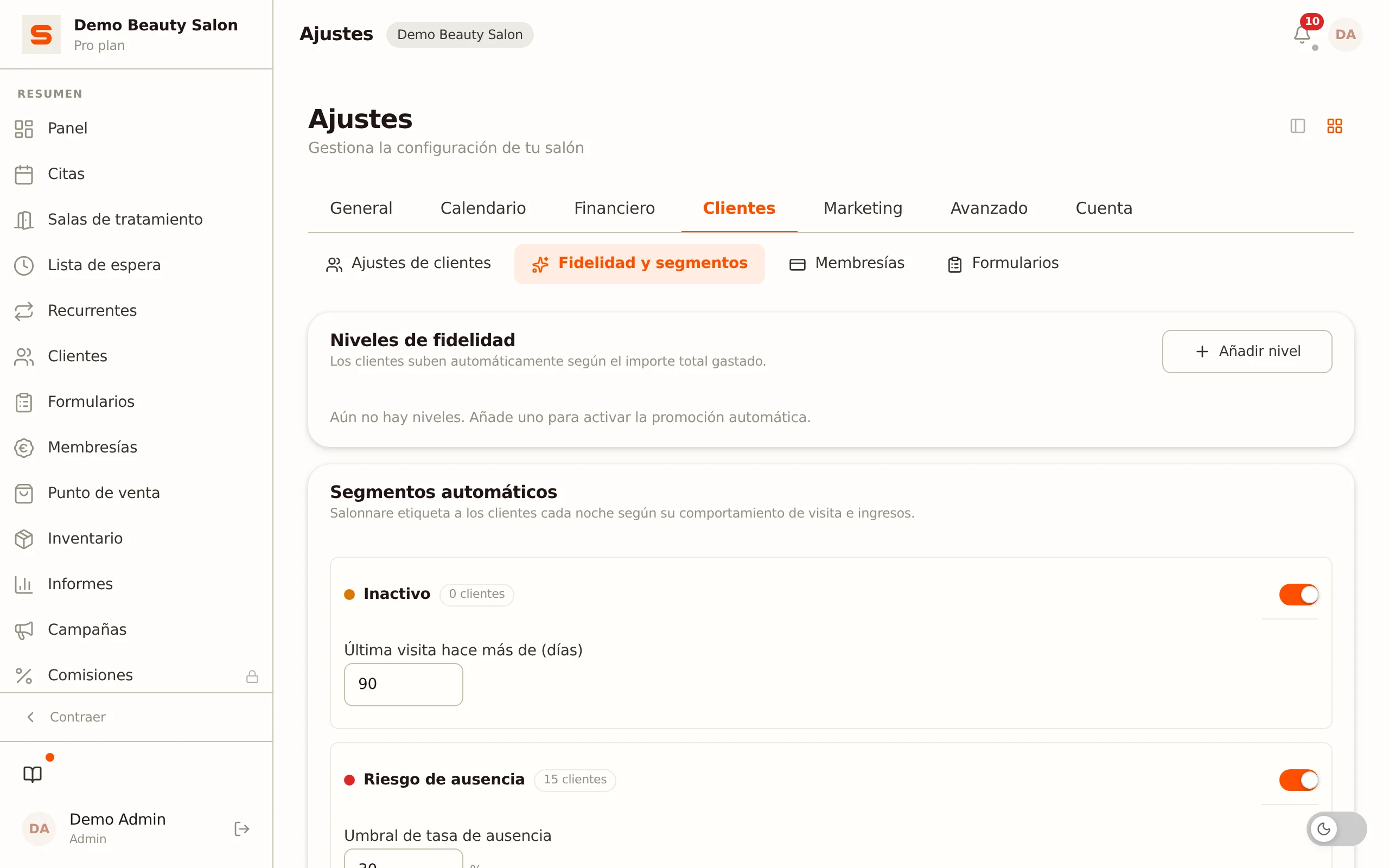The width and height of the screenshot is (1389, 868).
Task: Click the 0 clientes badge
Action: [x=476, y=594]
